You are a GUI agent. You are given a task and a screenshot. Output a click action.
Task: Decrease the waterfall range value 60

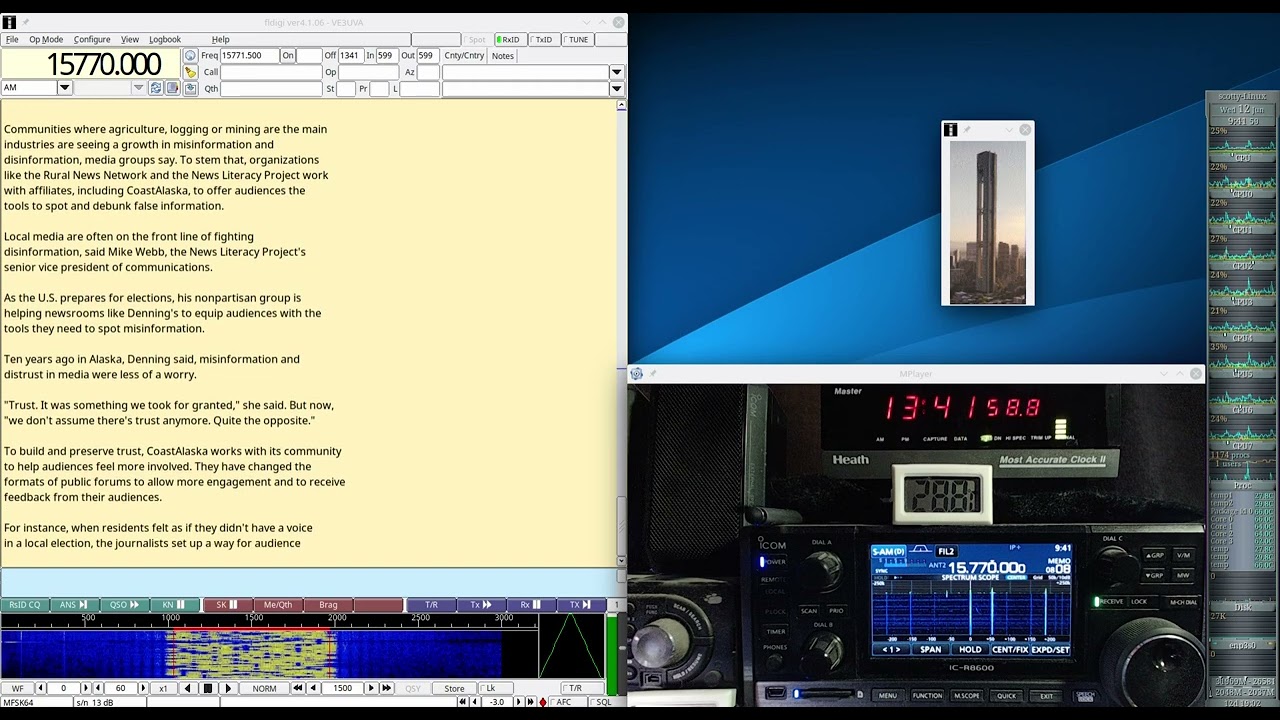coord(99,688)
